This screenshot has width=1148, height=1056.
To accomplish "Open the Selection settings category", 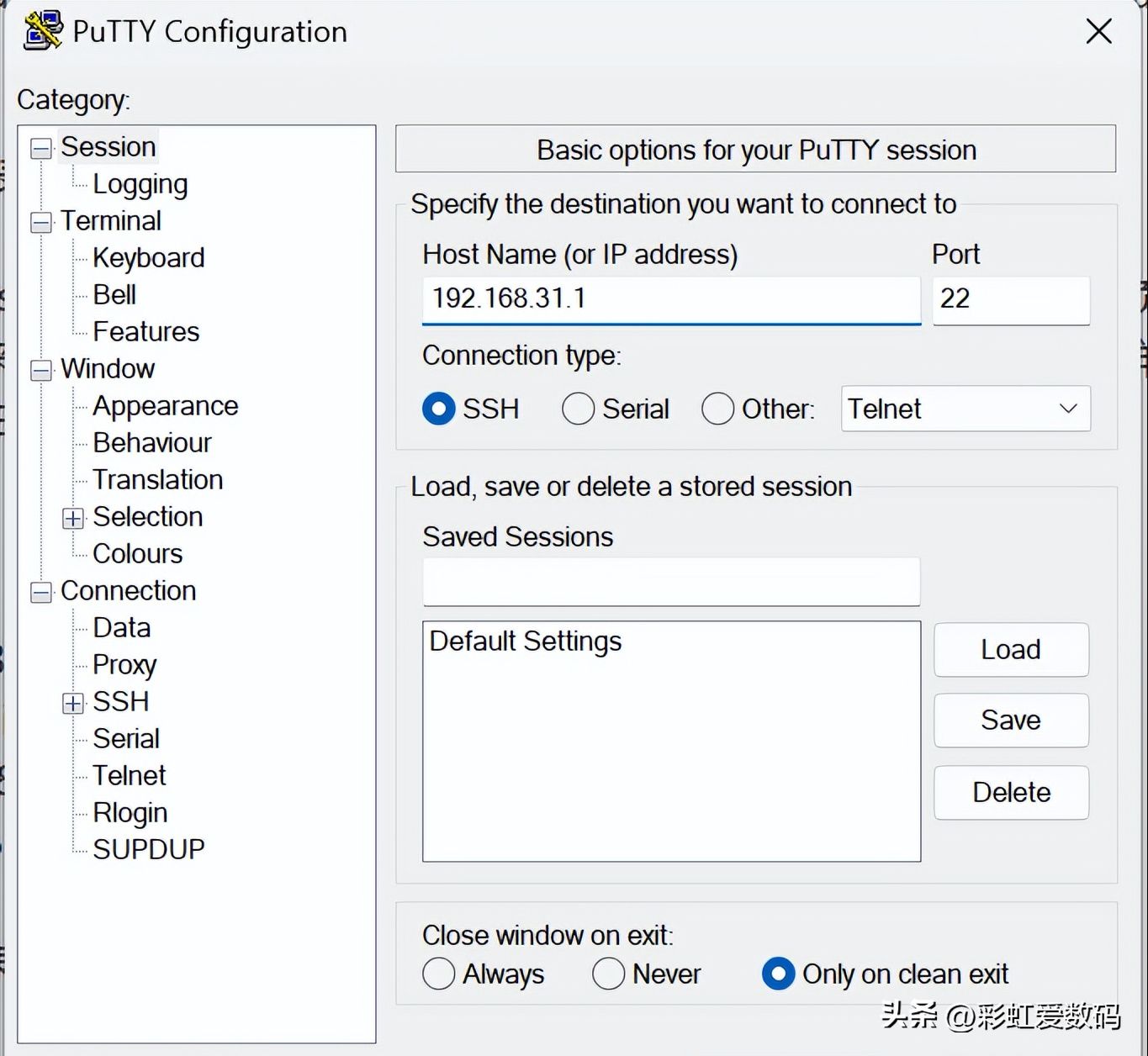I will (x=148, y=517).
